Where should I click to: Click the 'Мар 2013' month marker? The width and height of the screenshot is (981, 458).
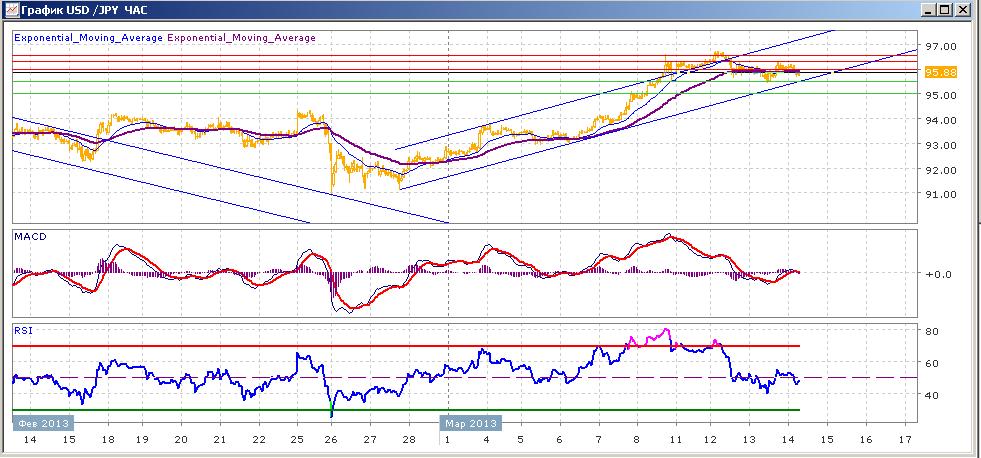pyautogui.click(x=470, y=422)
